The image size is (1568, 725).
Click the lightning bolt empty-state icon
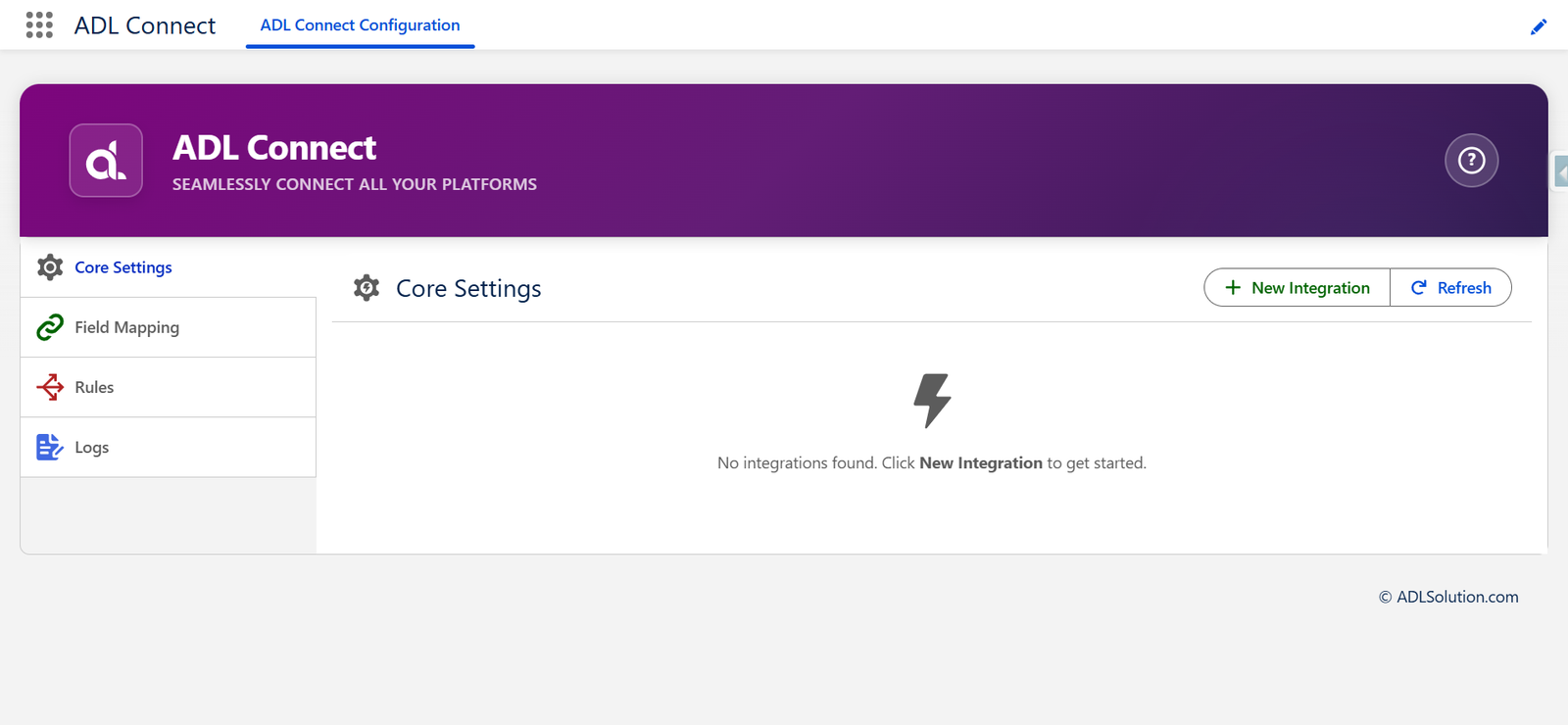[932, 400]
